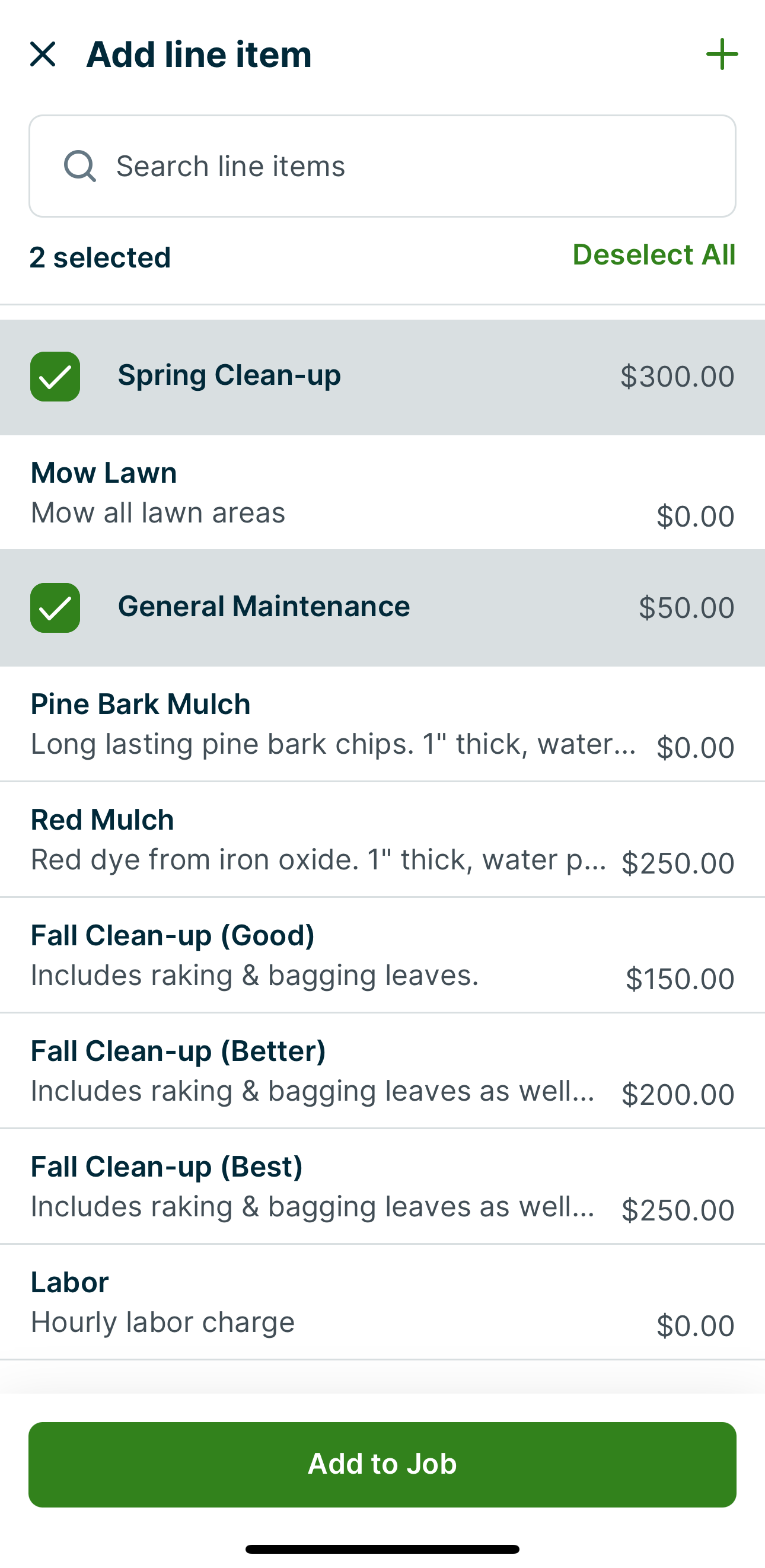Viewport: 765px width, 1568px height.
Task: Uncheck the General Maintenance checkbox
Action: tap(55, 607)
